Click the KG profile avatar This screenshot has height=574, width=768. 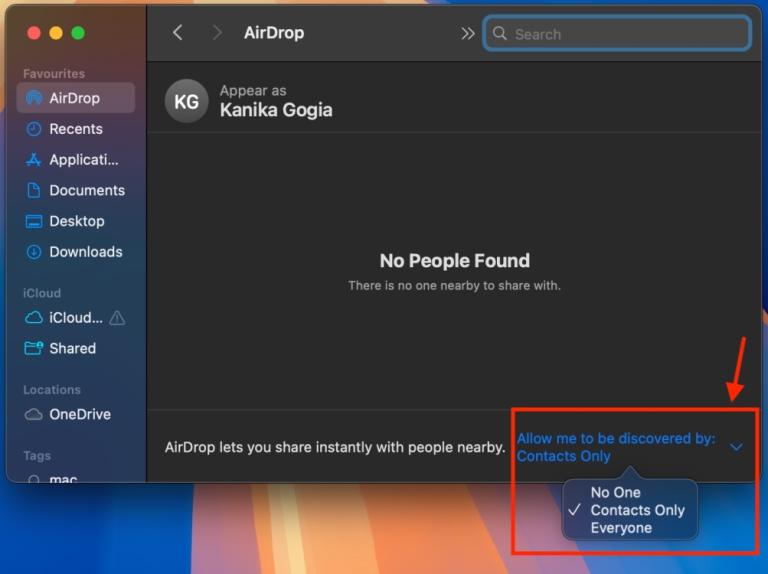(187, 101)
